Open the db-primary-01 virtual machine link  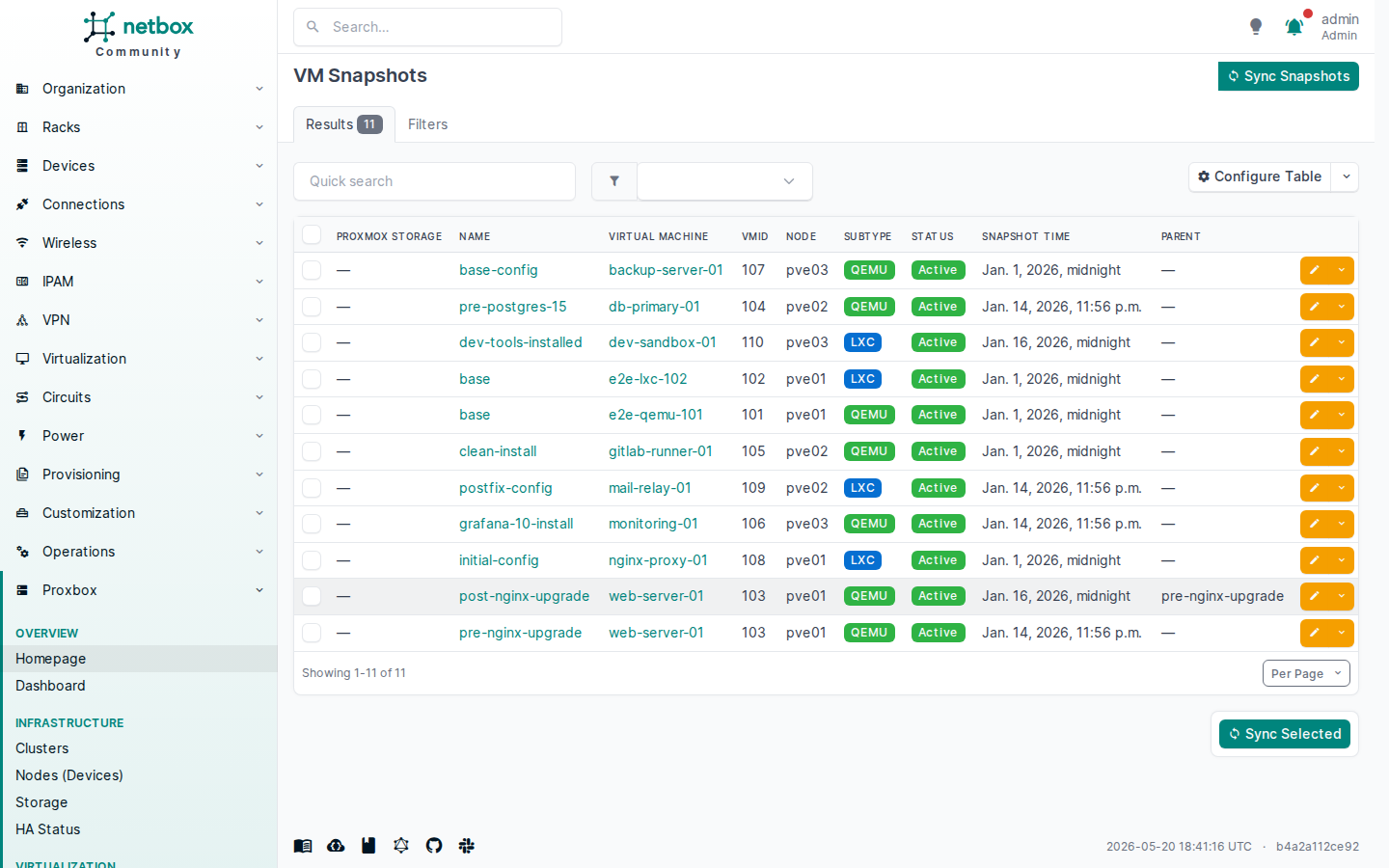654,307
